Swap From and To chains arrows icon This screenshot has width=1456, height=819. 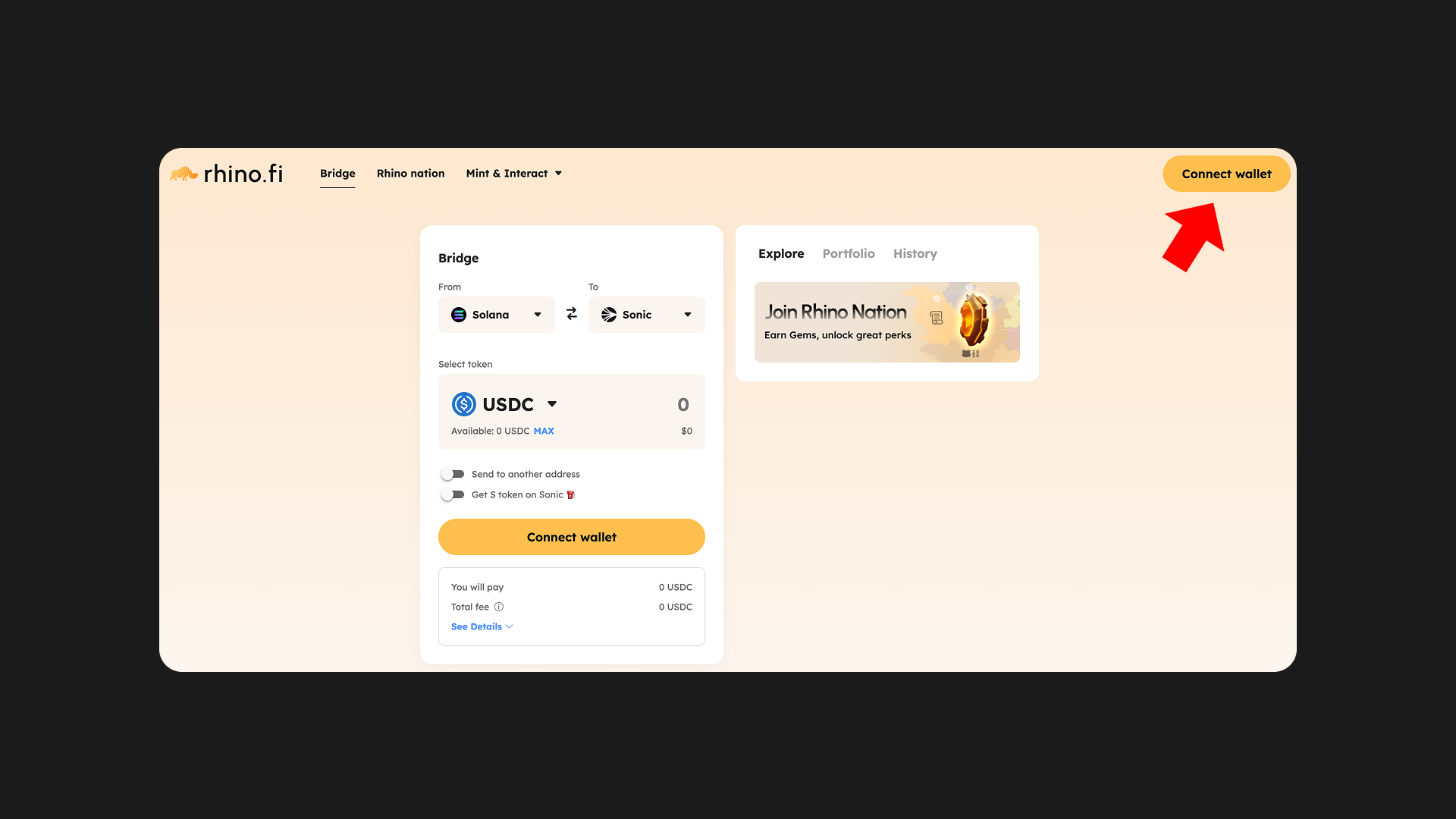[572, 314]
